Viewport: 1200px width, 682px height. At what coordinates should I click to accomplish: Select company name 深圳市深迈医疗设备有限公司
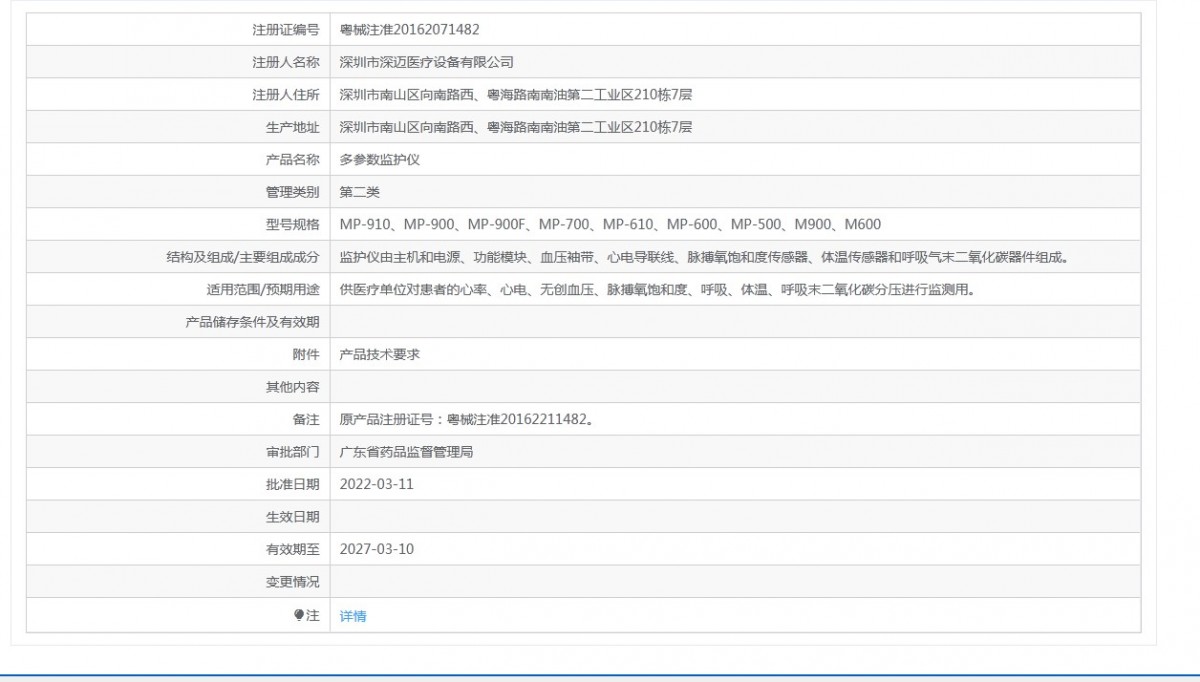427,62
